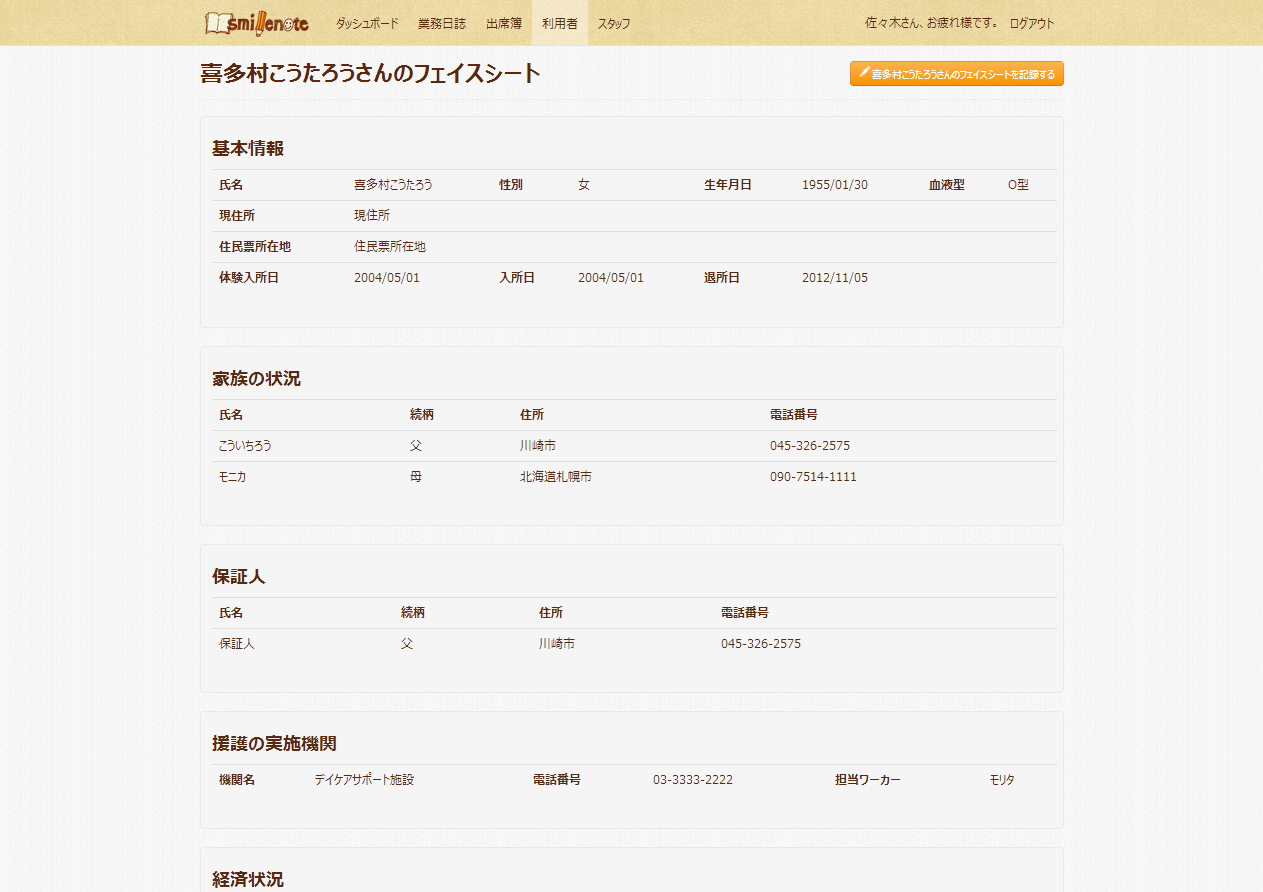Open the 川崎市 address link in こういちろう row

tap(537, 446)
